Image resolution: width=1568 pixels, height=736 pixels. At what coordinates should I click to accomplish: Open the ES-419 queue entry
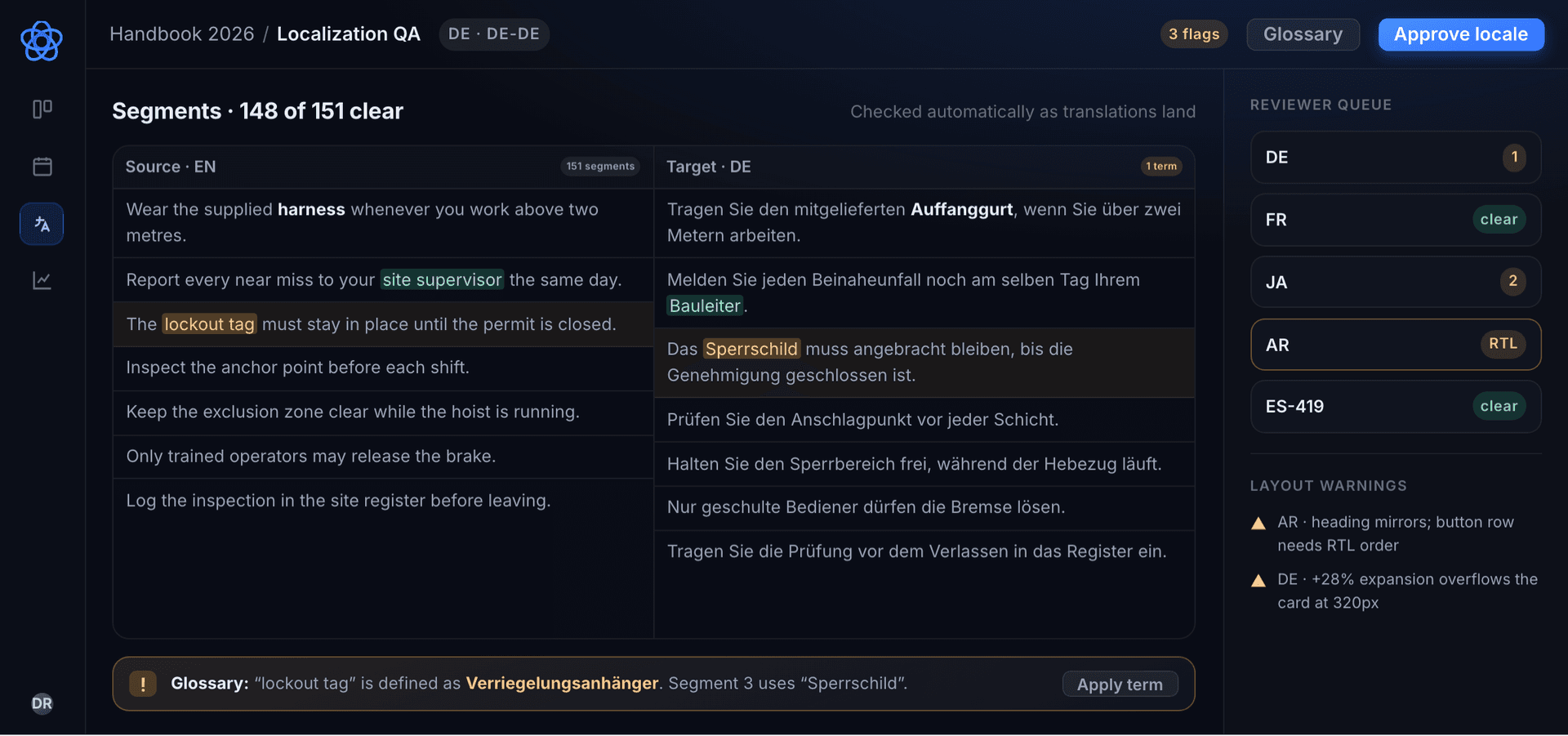pos(1396,406)
